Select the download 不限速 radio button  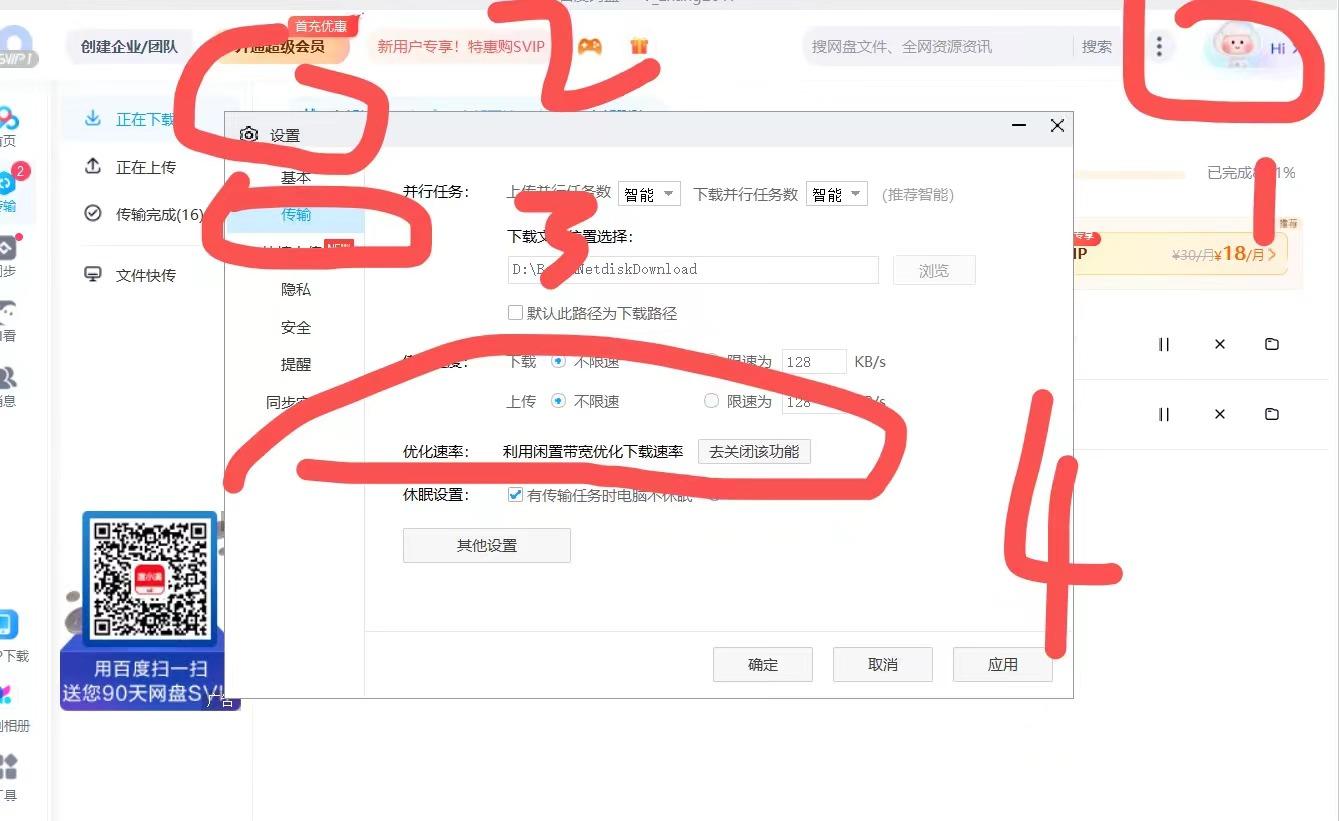pyautogui.click(x=558, y=361)
